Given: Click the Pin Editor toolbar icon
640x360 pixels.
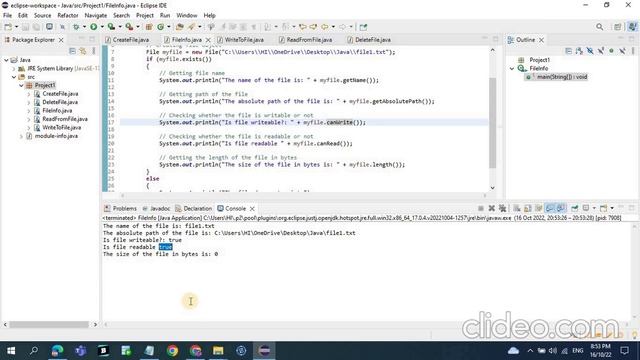Looking at the screenshot, I should coord(363,27).
